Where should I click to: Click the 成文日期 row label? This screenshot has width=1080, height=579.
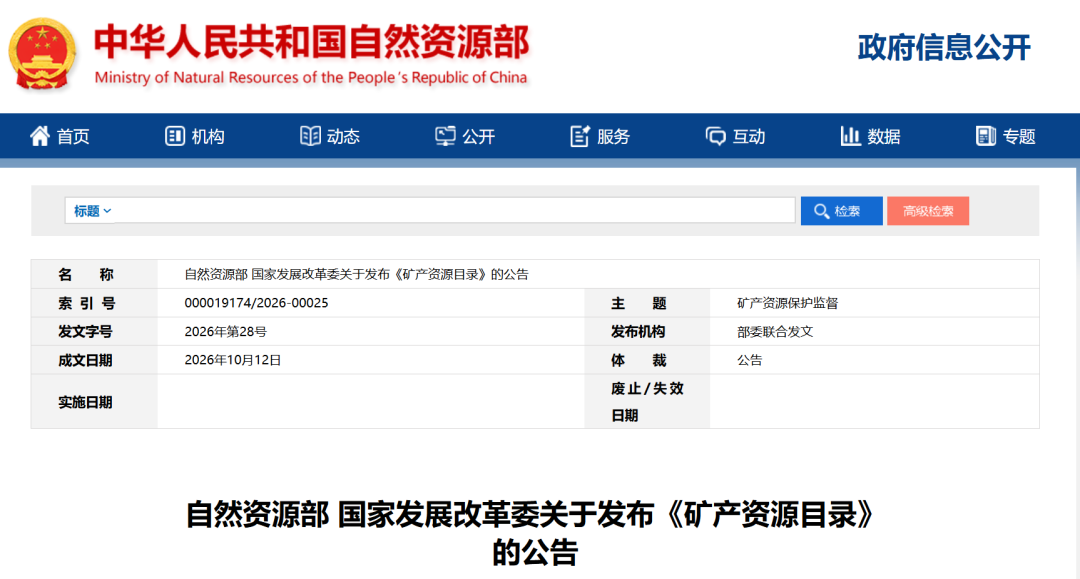pyautogui.click(x=85, y=361)
